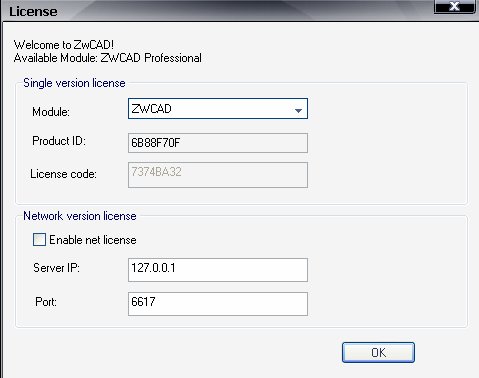Confirm with the OK button
This screenshot has width=479, height=378.
coord(378,352)
